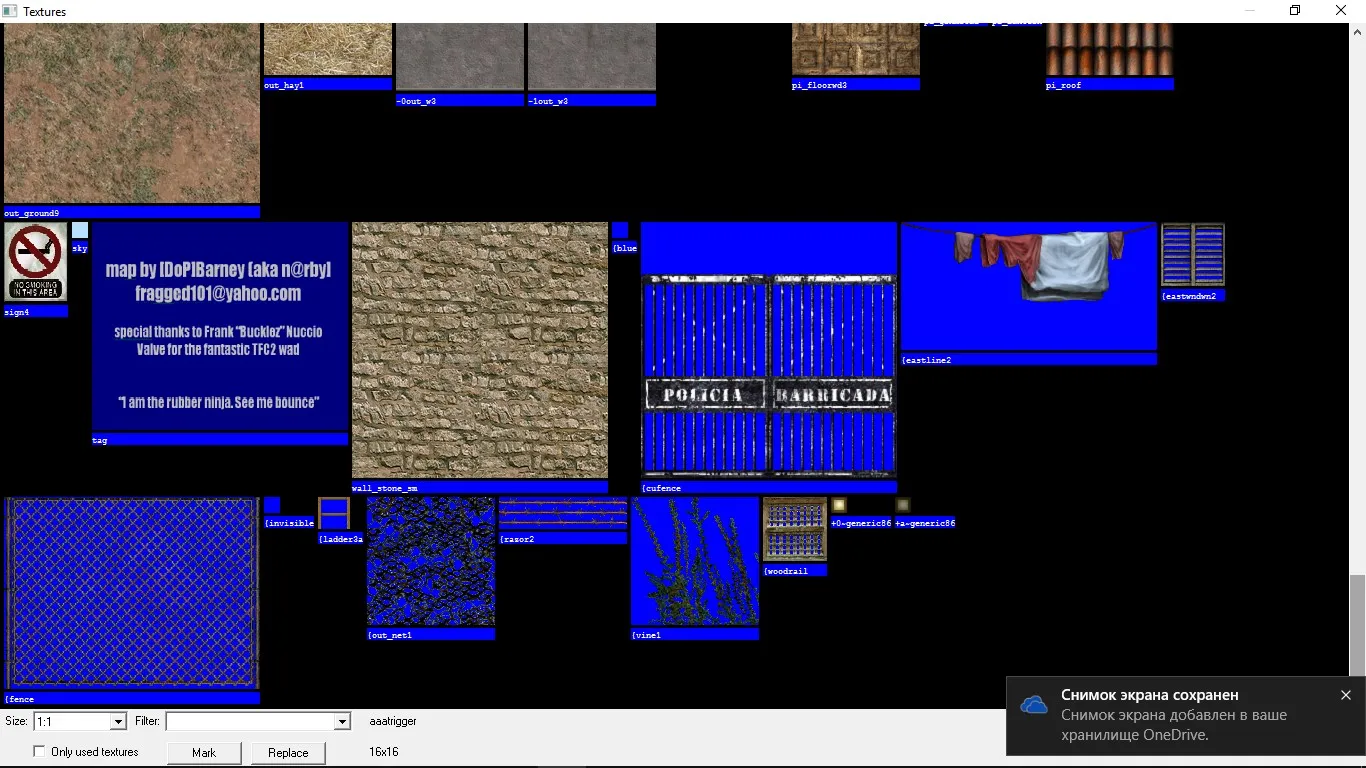Choose the +0~generic86 light texture
This screenshot has width=1366, height=768.
(839, 505)
